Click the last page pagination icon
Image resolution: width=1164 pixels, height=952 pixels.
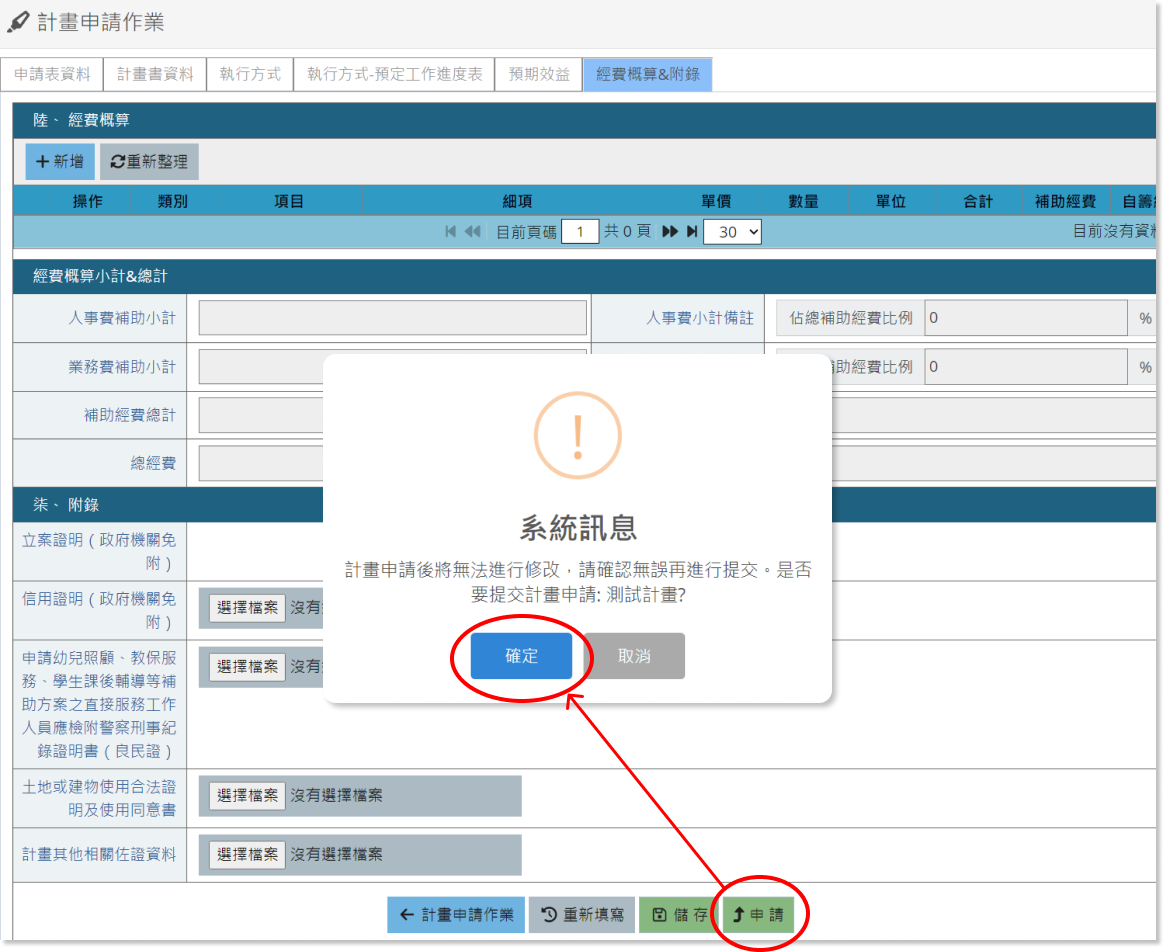point(691,231)
